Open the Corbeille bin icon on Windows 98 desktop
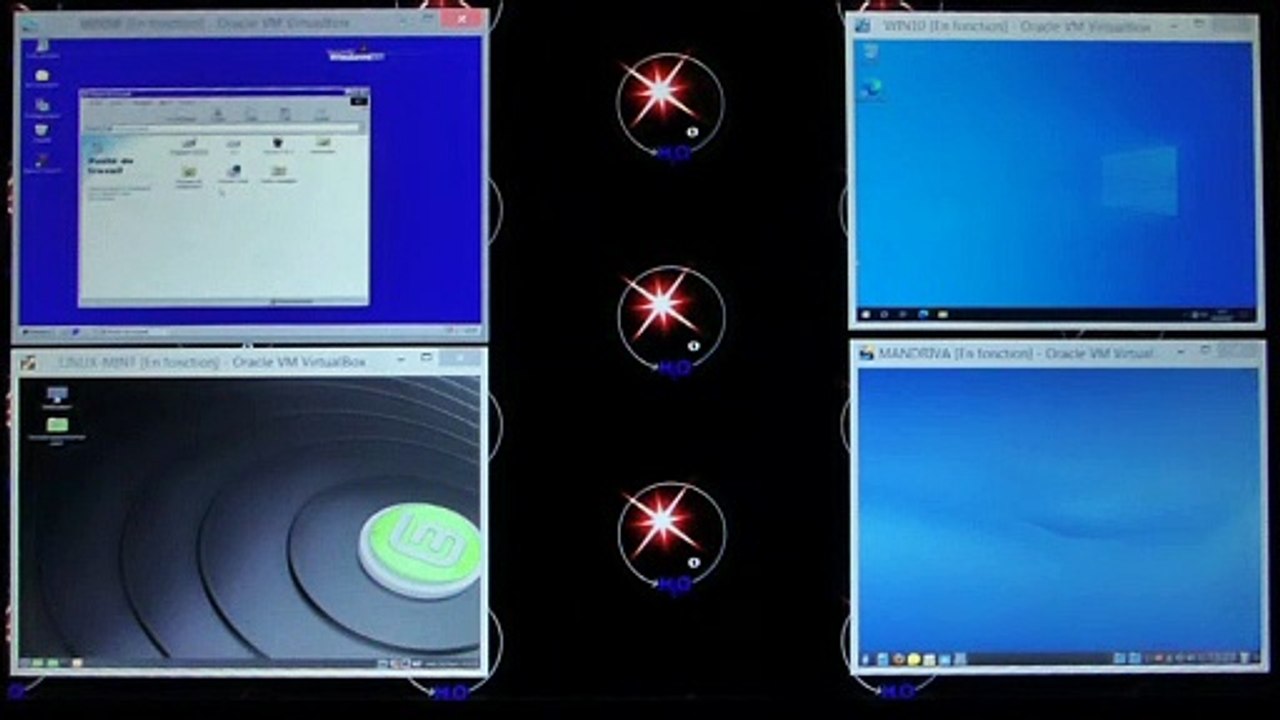This screenshot has width=1280, height=720. click(x=41, y=132)
